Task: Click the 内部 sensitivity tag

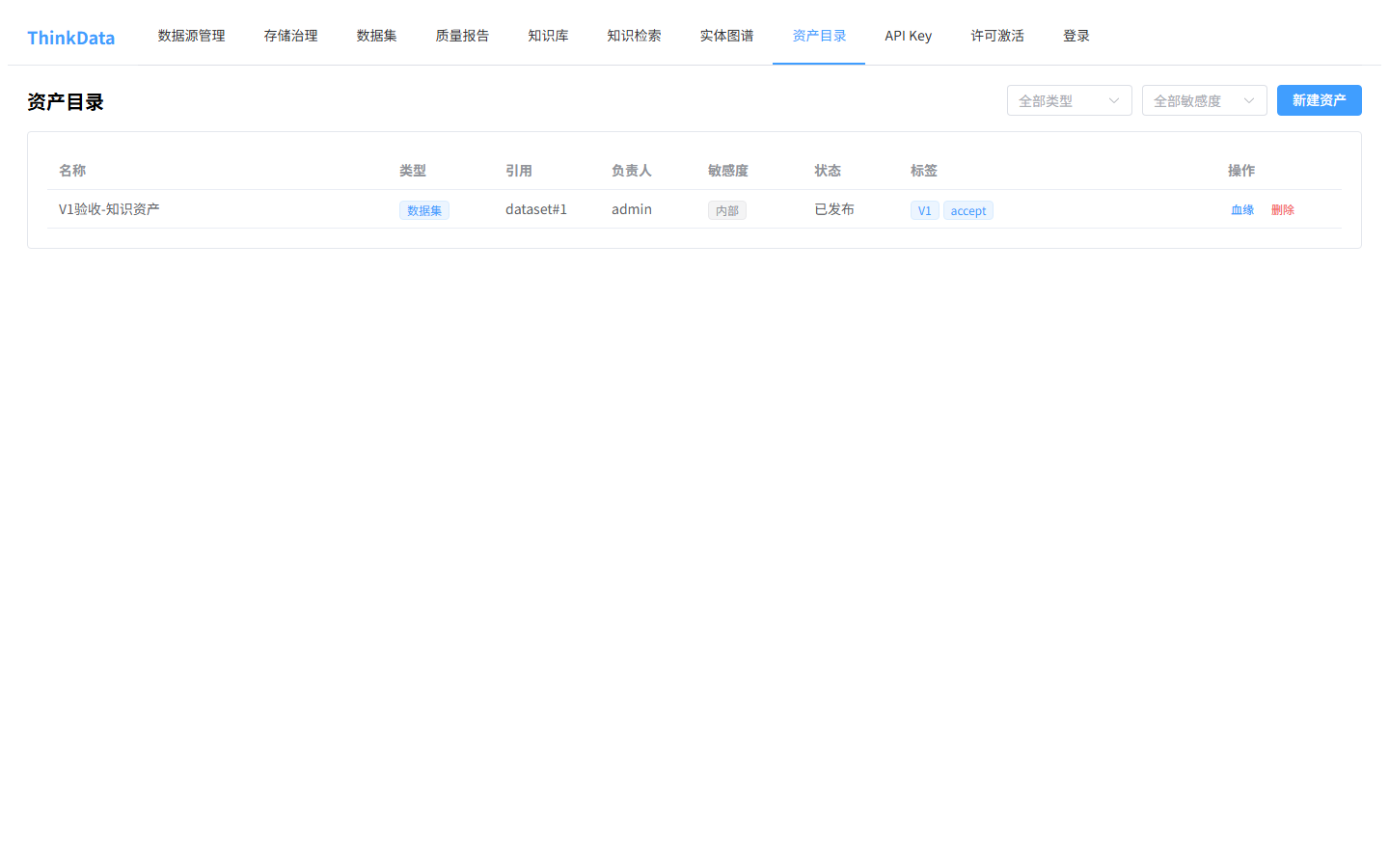Action: point(727,210)
